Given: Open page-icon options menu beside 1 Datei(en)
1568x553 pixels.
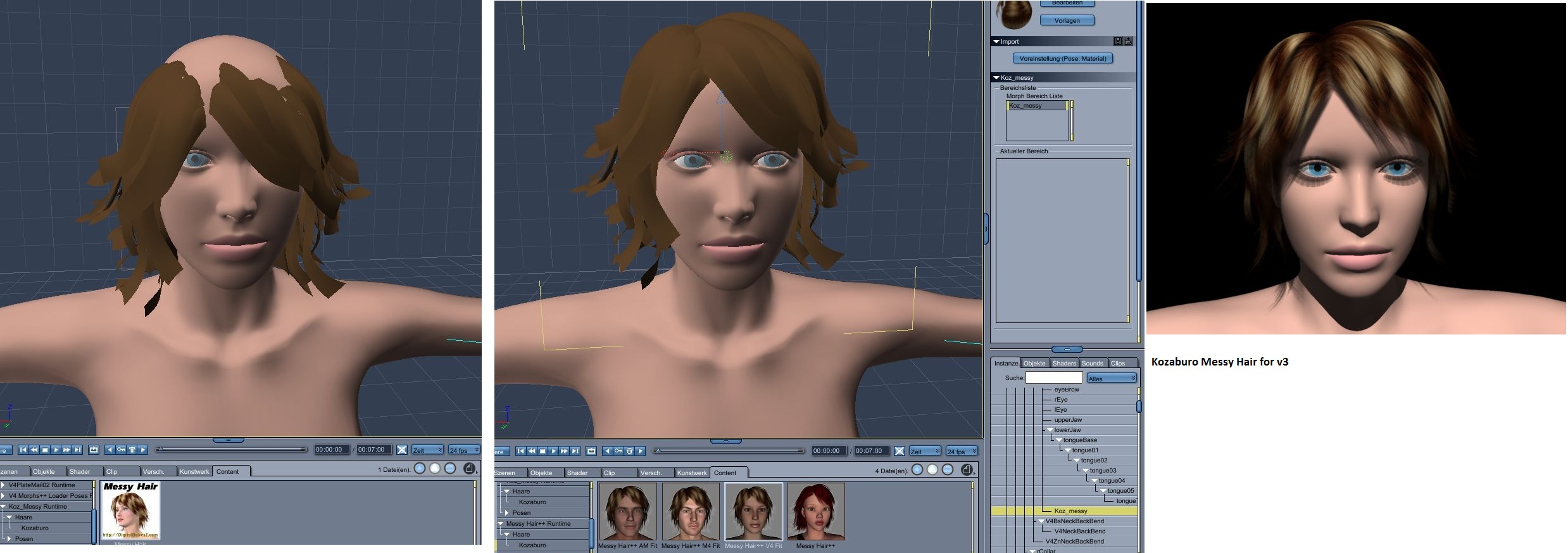Looking at the screenshot, I should (x=469, y=469).
